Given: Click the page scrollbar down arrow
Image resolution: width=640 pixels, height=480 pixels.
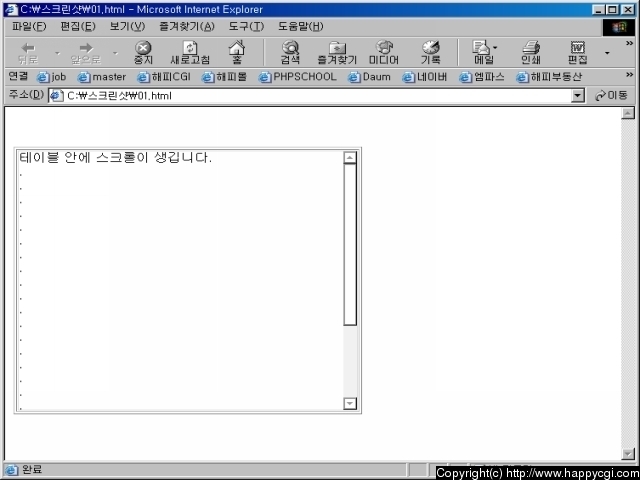Looking at the screenshot, I should tap(628, 453).
